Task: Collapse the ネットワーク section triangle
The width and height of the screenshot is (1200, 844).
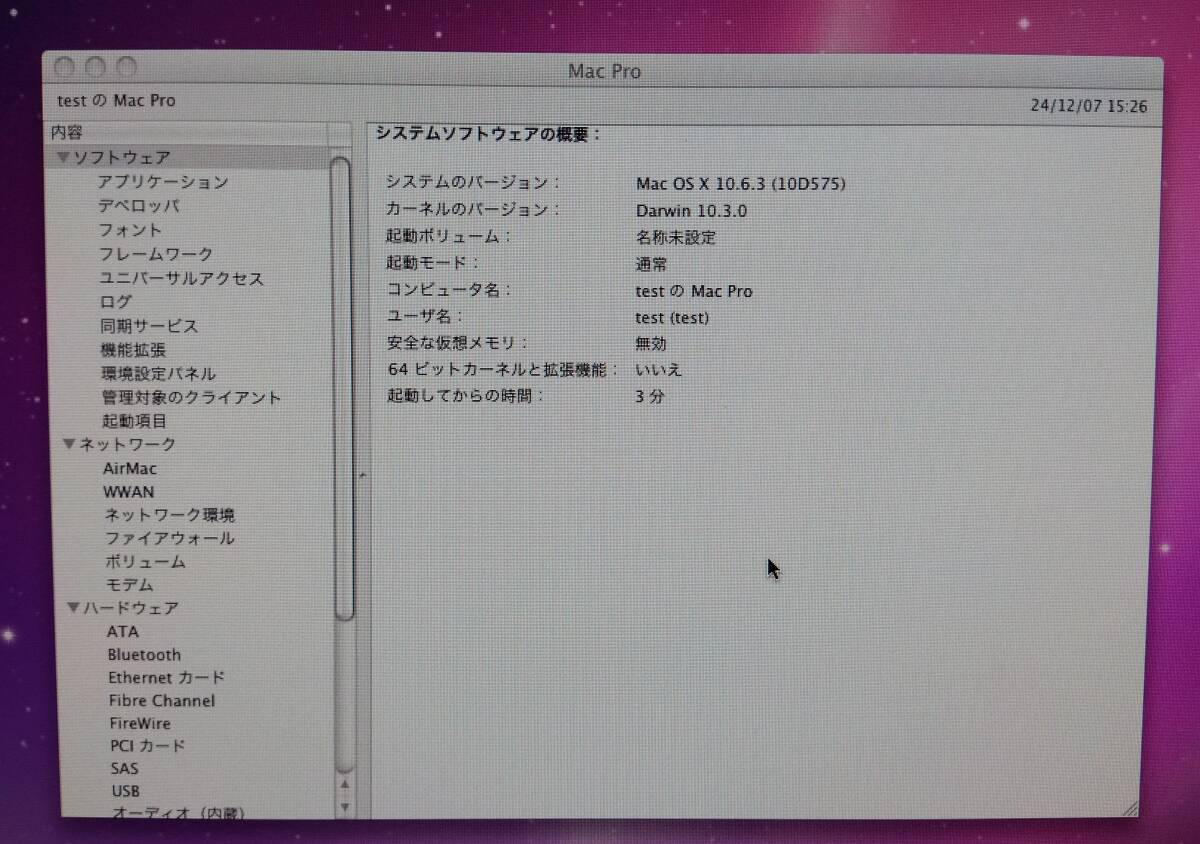Action: 68,443
